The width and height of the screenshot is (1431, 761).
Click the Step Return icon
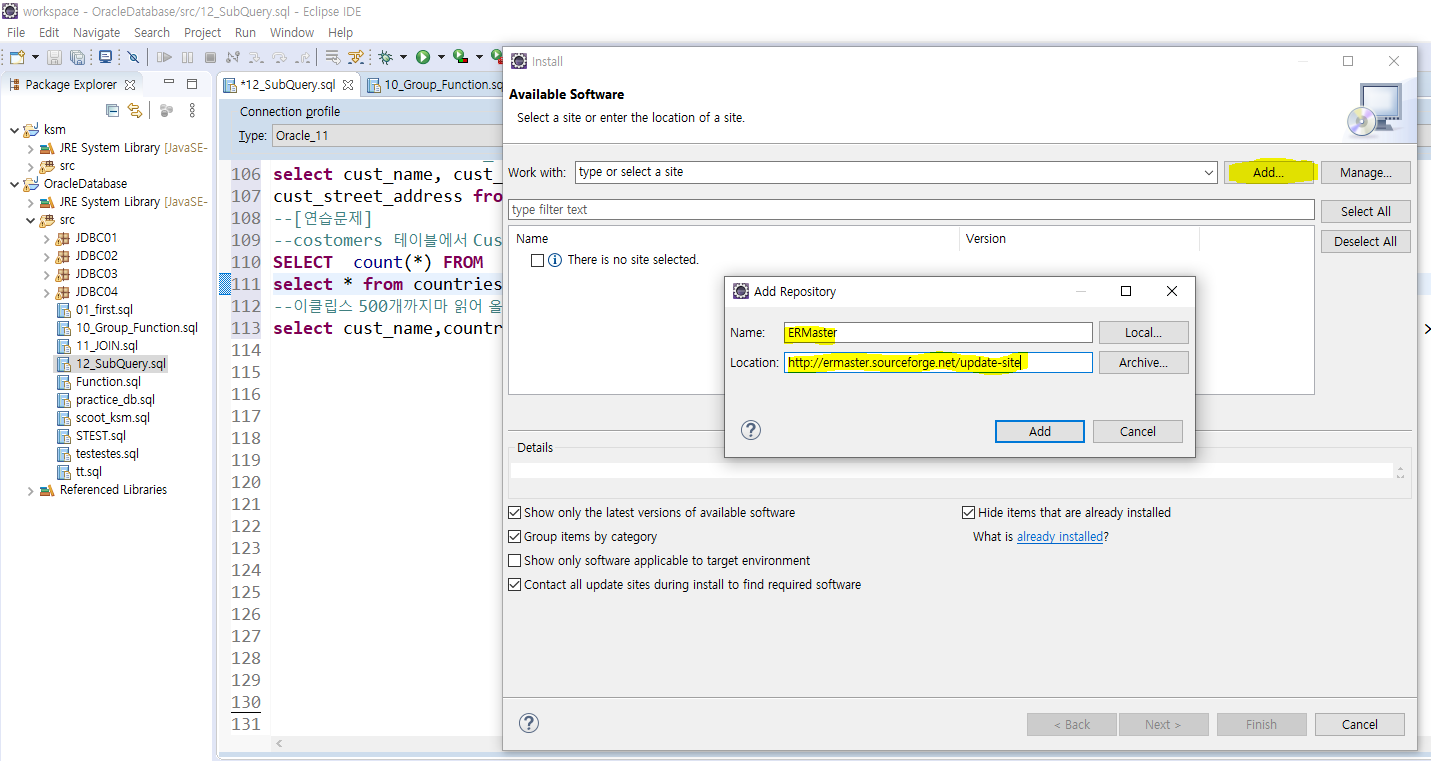(302, 58)
